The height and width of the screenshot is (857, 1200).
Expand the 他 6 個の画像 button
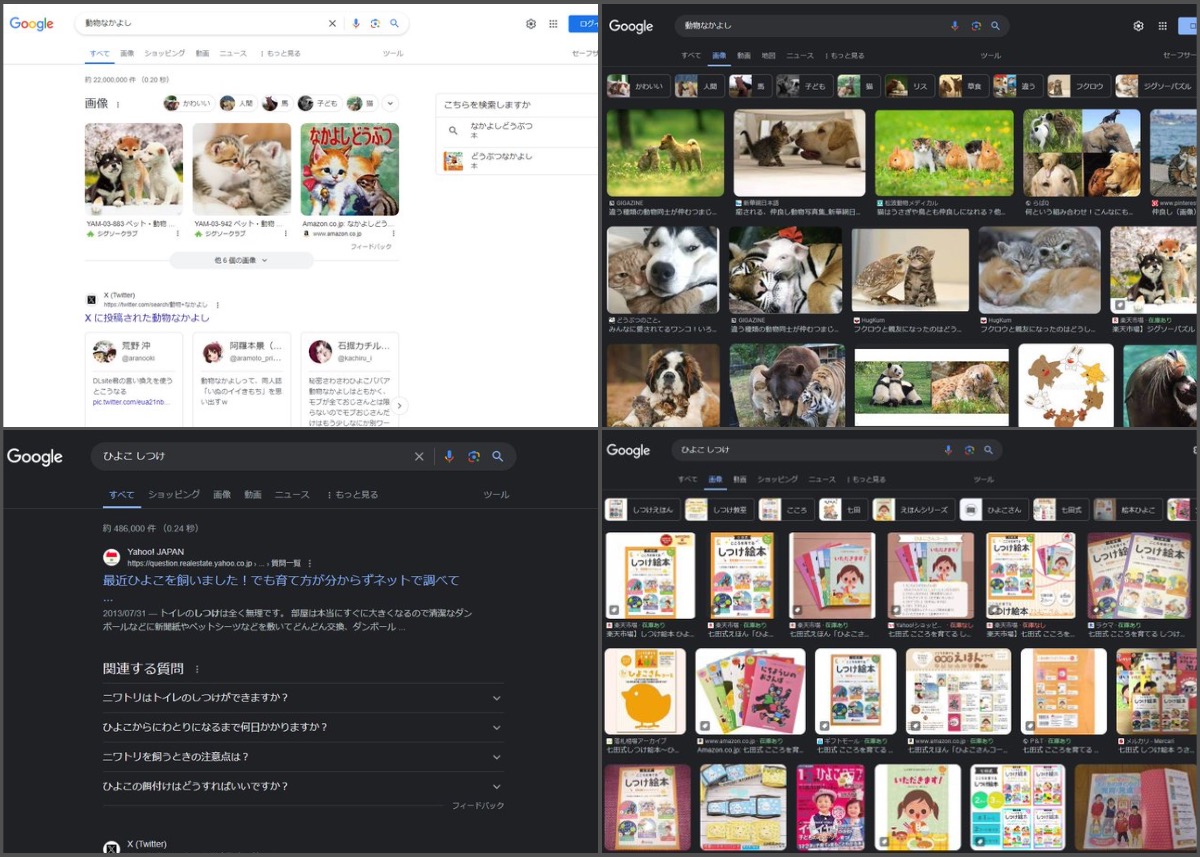point(241,260)
